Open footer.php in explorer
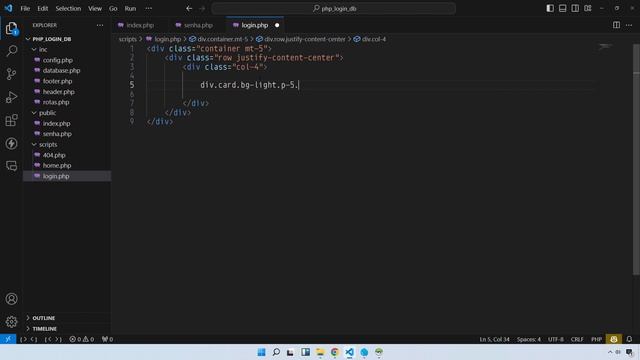 coord(57,81)
